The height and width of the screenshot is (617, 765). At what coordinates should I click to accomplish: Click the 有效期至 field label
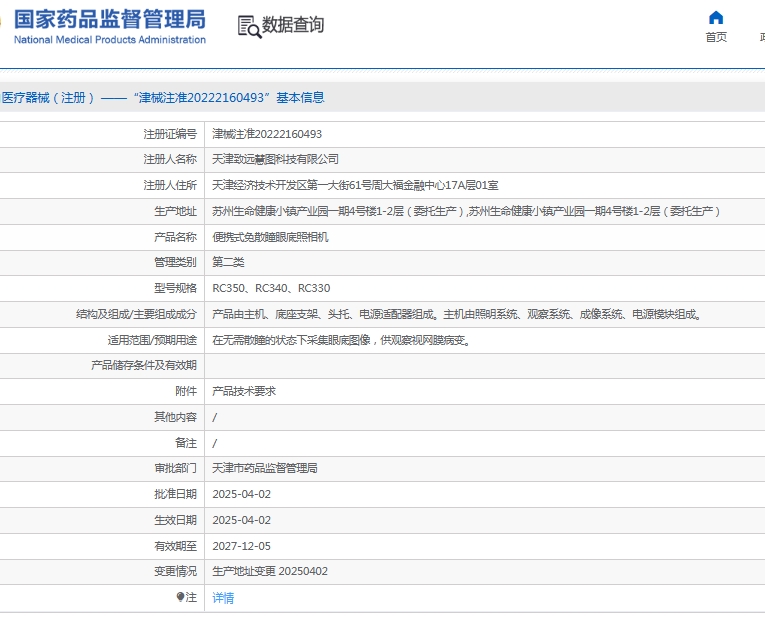(175, 546)
